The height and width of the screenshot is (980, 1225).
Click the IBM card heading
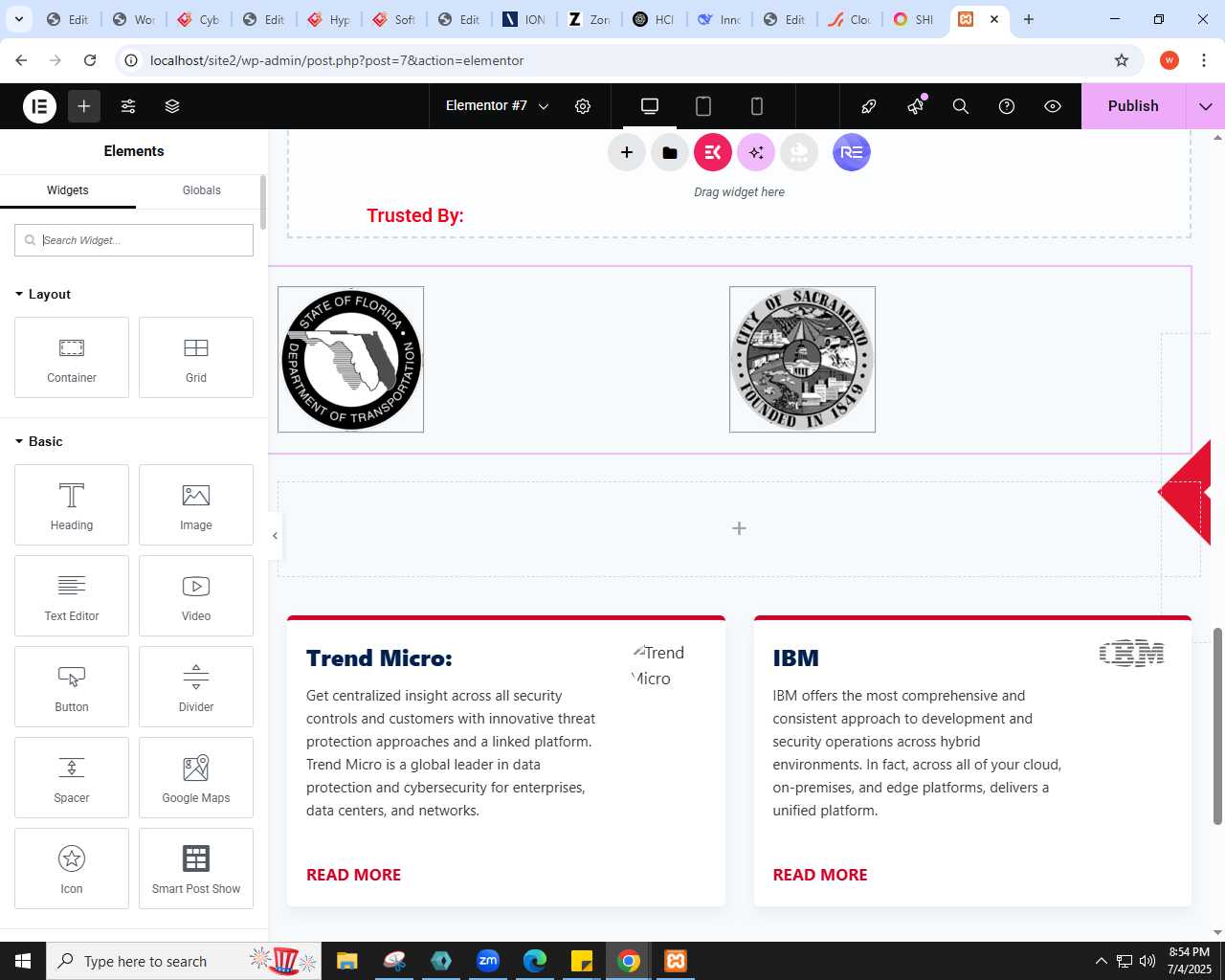coord(796,658)
